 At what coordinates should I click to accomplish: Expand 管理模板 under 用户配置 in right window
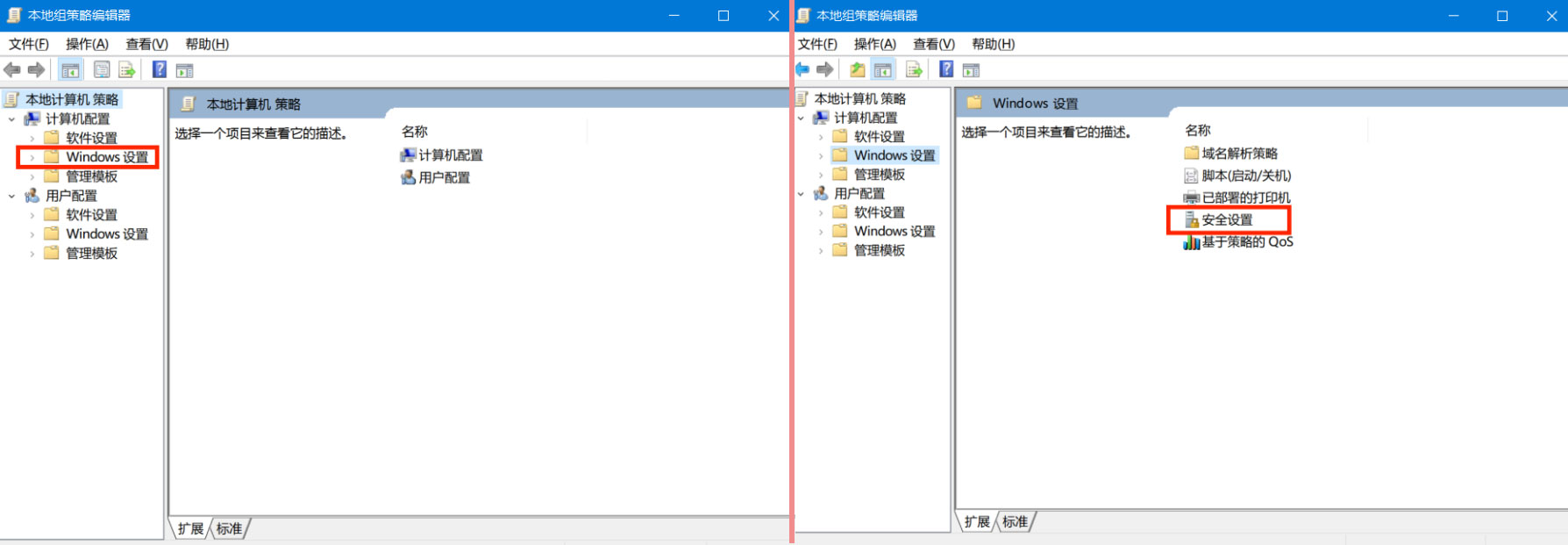coord(821,250)
